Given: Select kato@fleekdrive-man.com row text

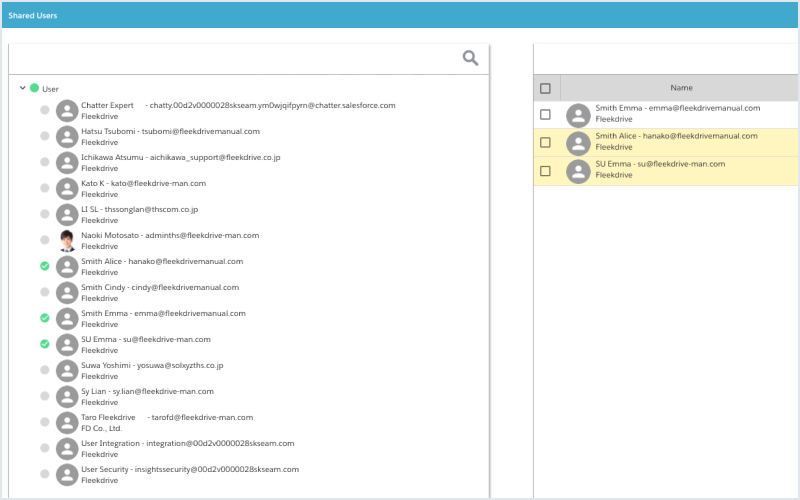Looking at the screenshot, I should pos(159,183).
